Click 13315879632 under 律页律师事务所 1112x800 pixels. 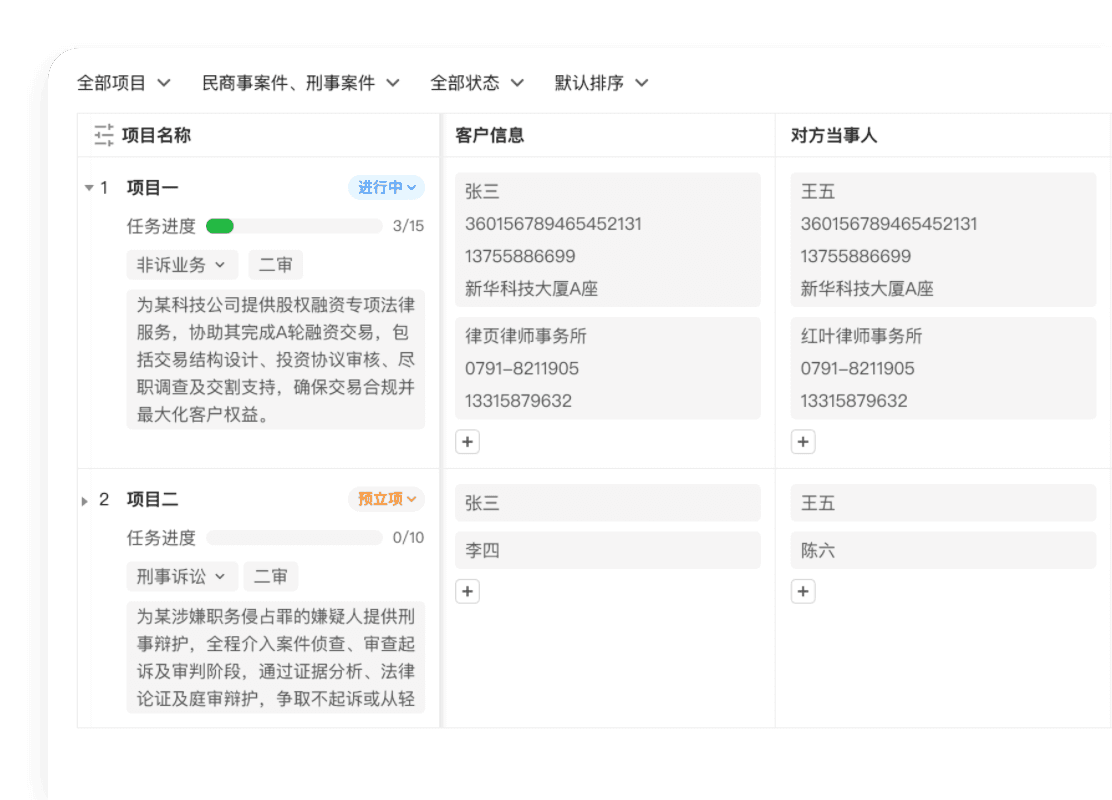518,401
